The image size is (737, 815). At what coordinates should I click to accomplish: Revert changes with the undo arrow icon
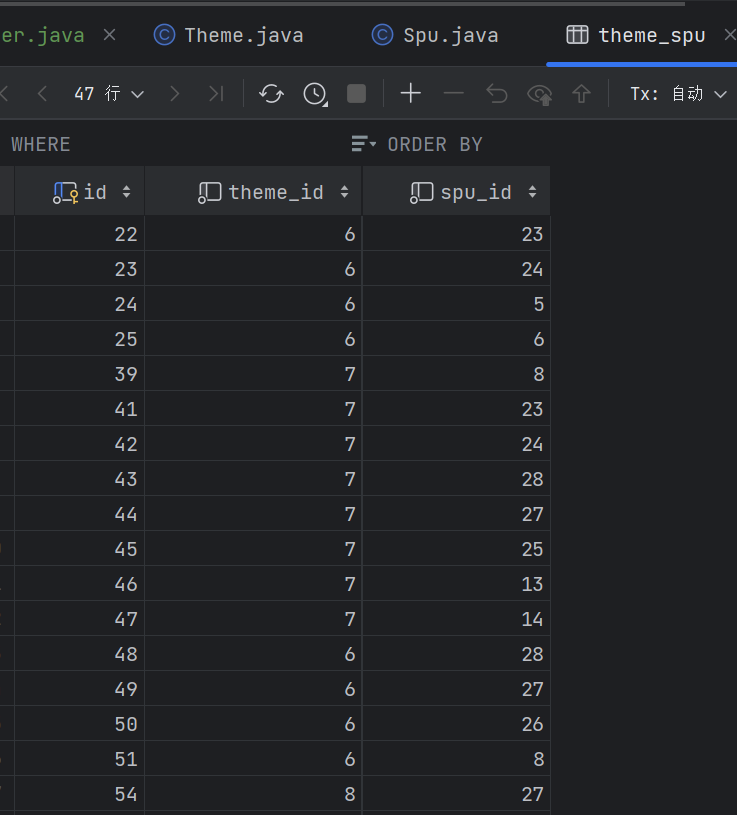[x=497, y=94]
